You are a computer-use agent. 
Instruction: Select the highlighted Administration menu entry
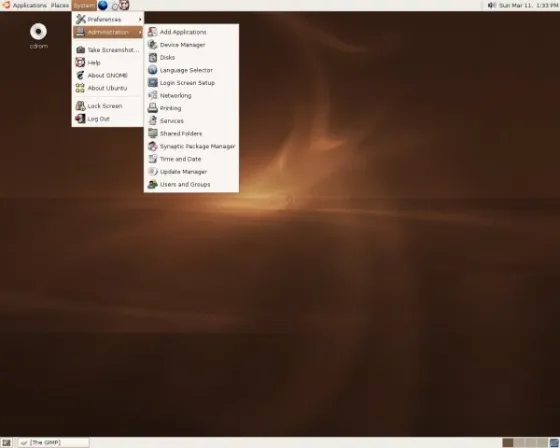coord(108,32)
